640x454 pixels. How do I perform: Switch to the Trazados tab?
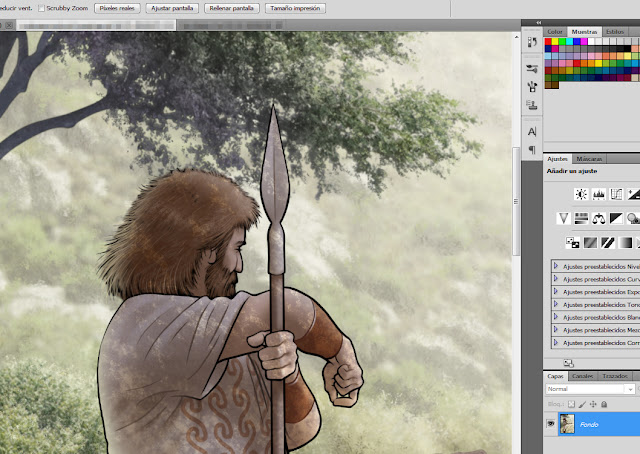(x=615, y=376)
